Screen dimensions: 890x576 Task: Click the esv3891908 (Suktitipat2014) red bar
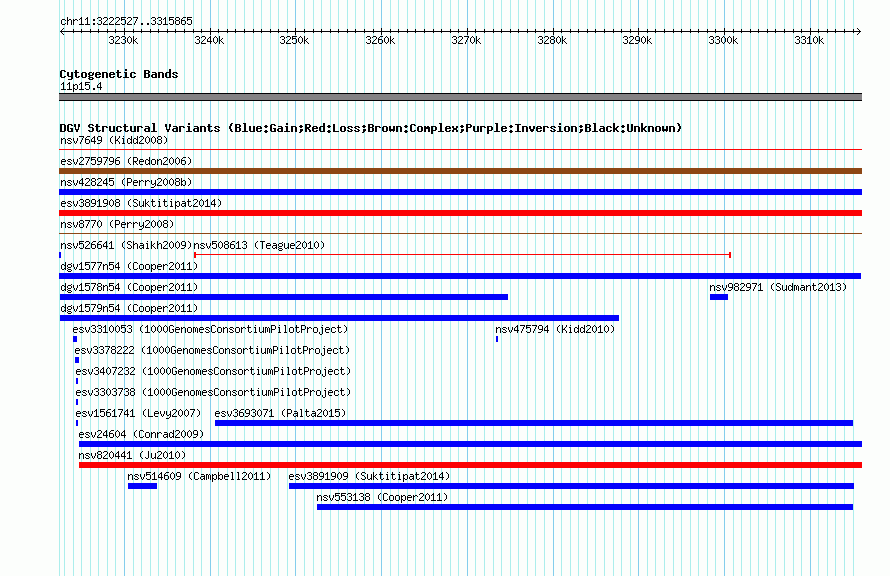pos(460,213)
